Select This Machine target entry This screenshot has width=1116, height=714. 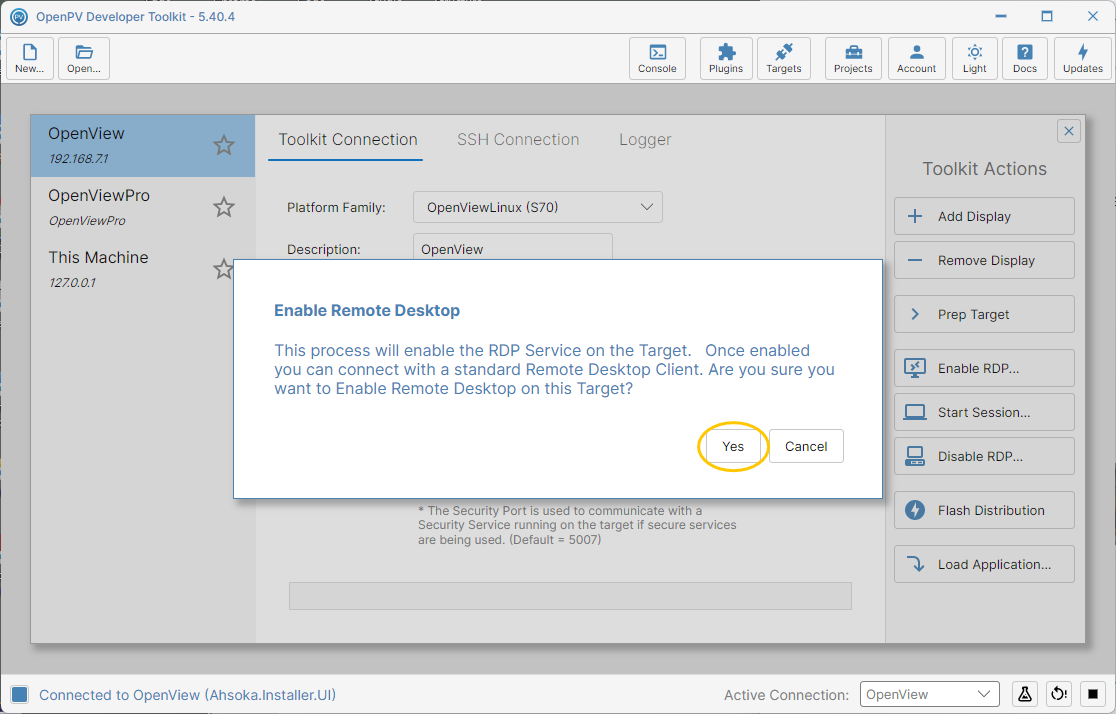(x=132, y=269)
